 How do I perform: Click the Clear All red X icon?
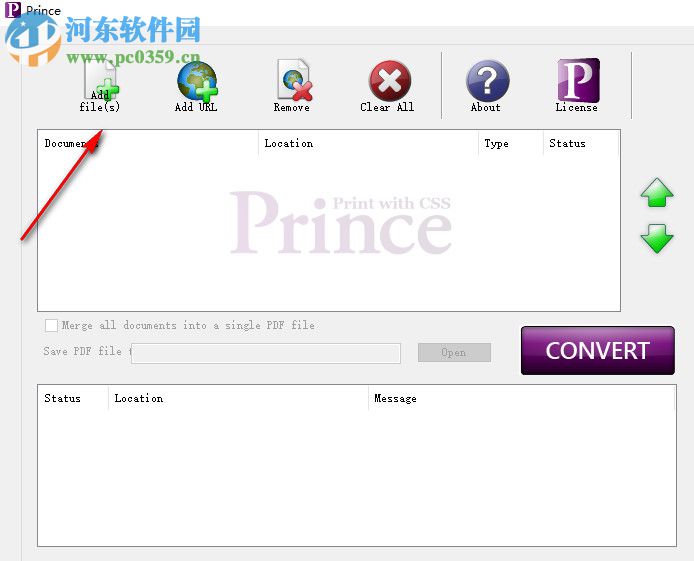coord(389,81)
